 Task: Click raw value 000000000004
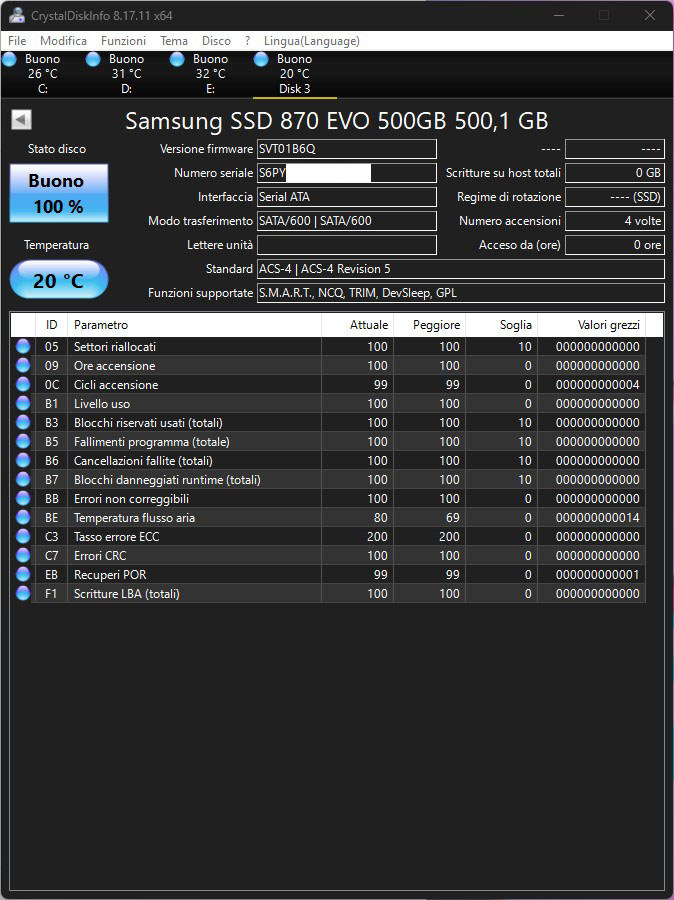pyautogui.click(x=597, y=385)
